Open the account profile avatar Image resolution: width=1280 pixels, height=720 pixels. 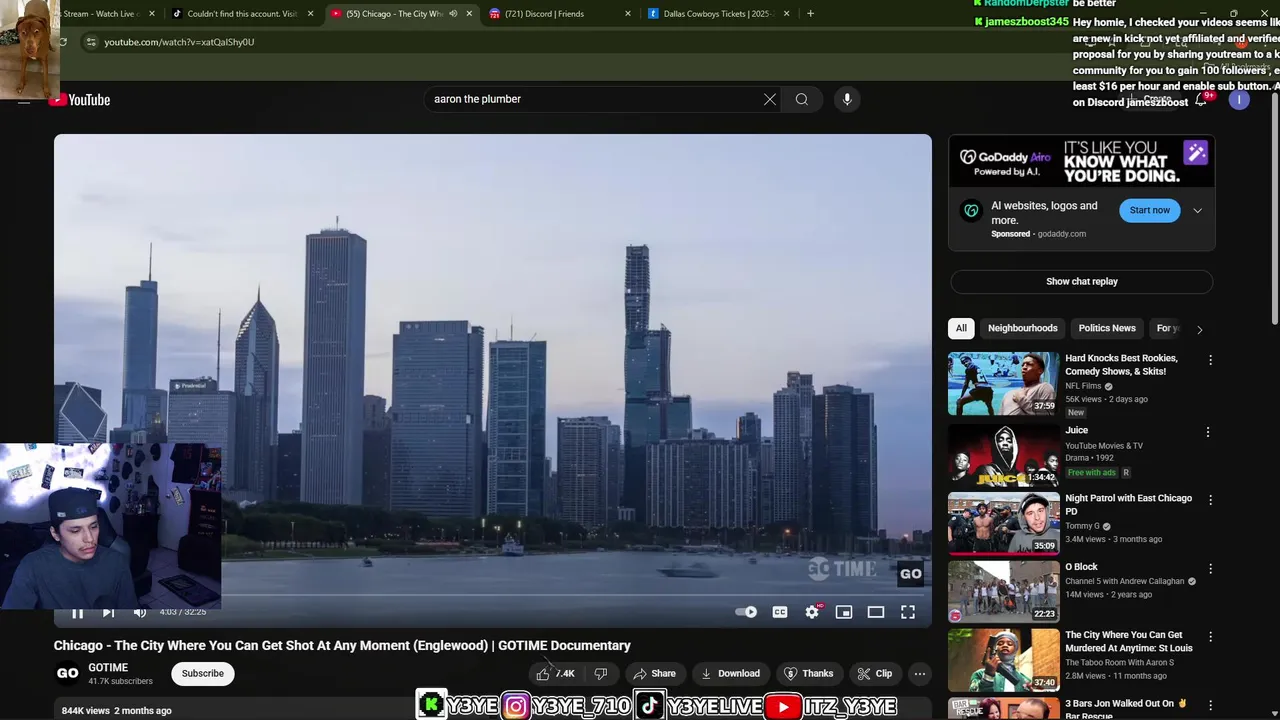(1239, 100)
